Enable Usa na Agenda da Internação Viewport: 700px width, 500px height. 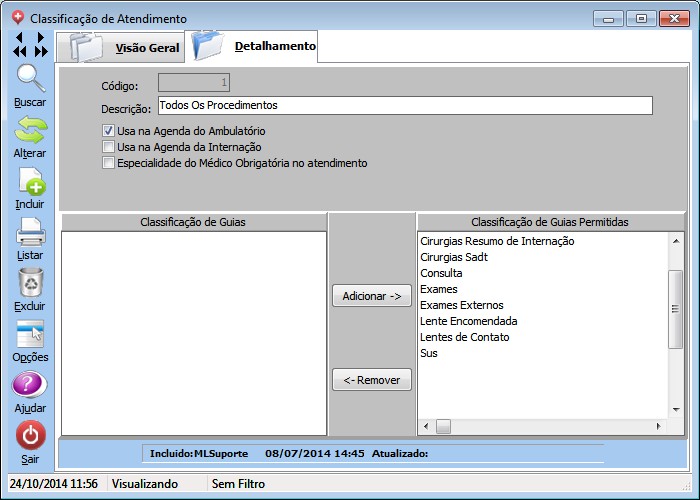coord(109,147)
